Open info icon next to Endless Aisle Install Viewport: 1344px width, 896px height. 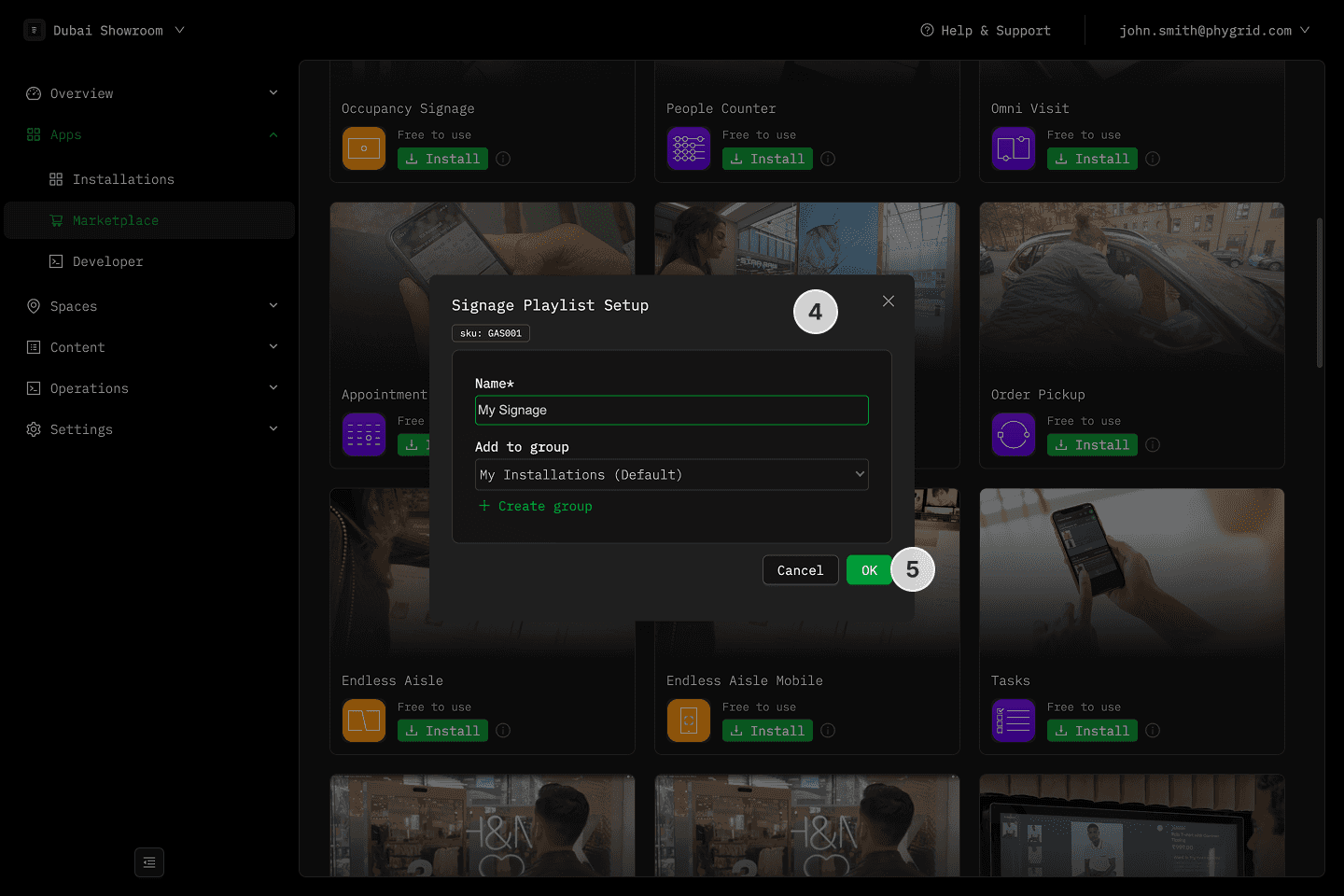point(503,731)
